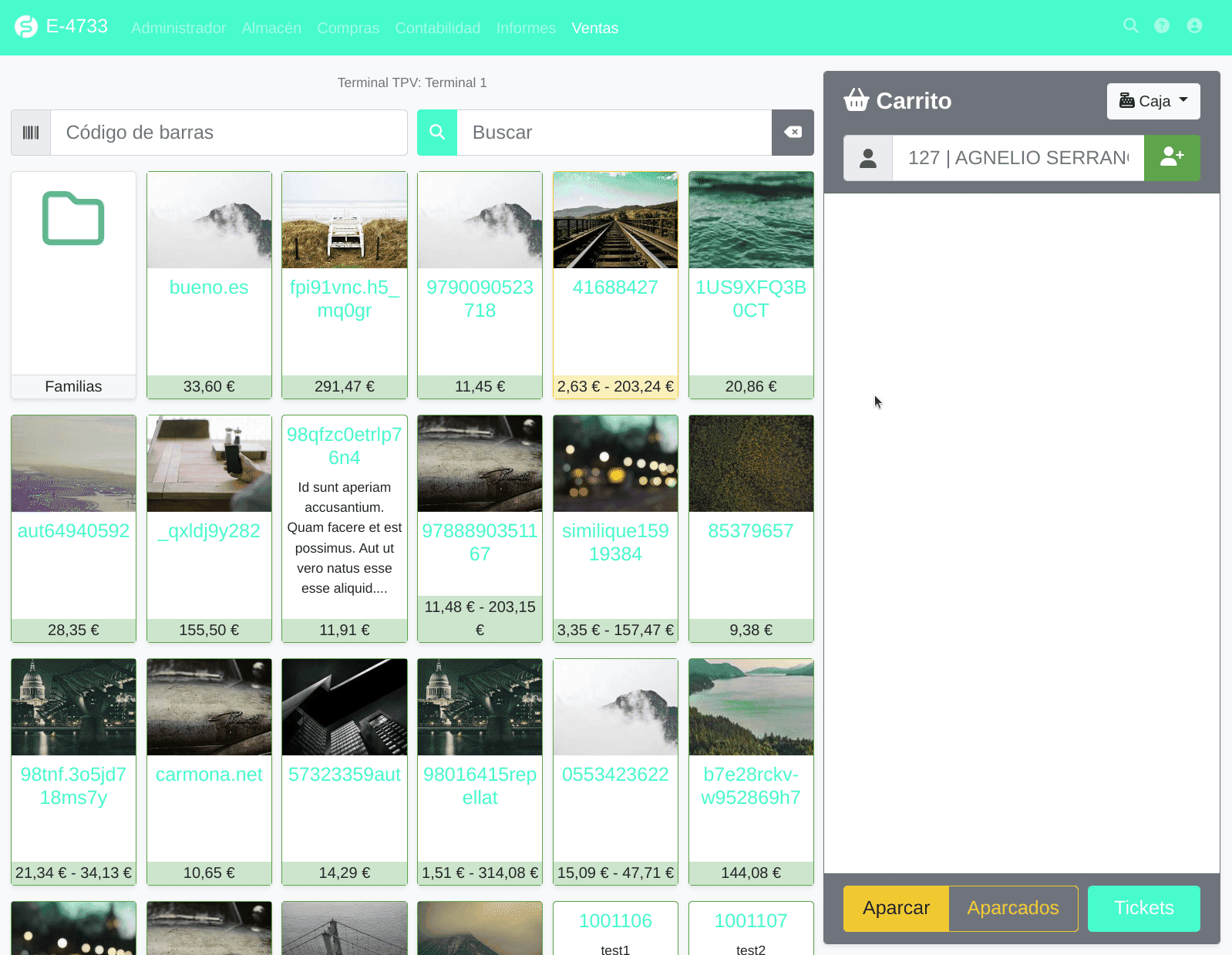
Task: Click the price 144,08 €
Action: [751, 873]
